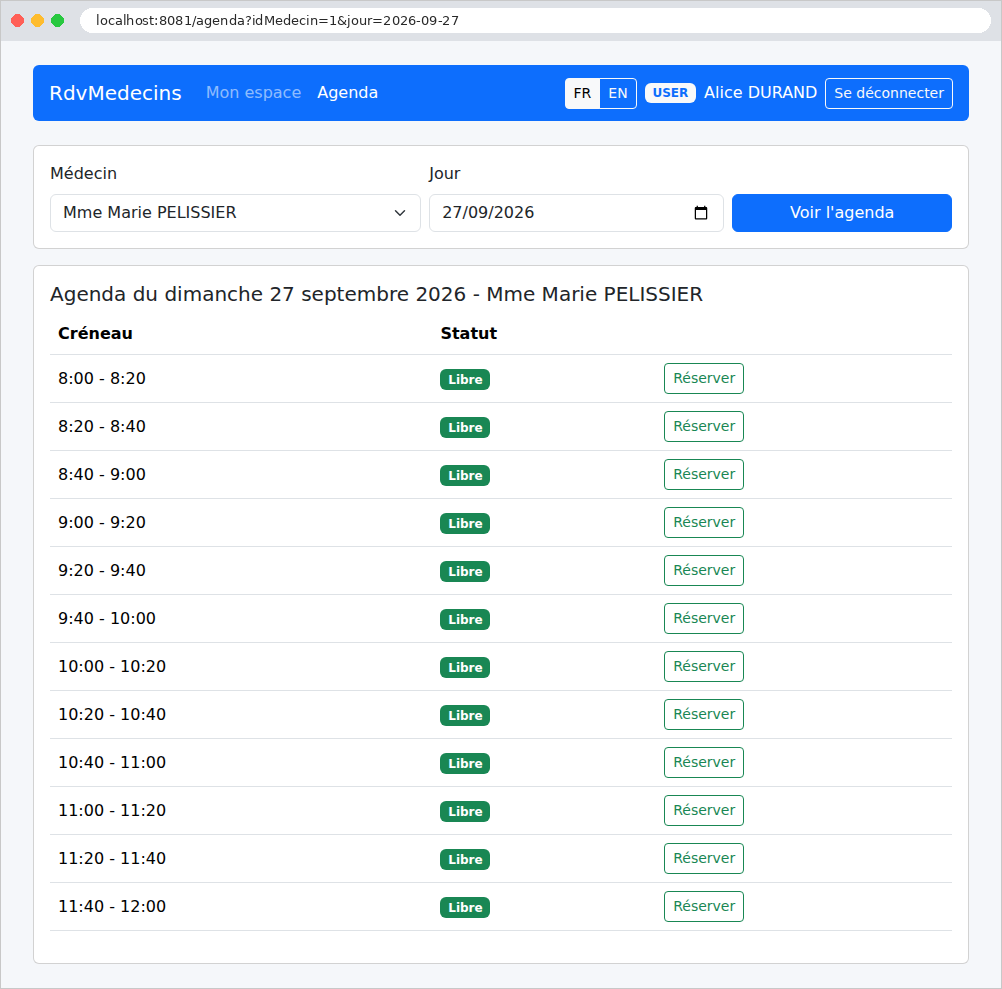This screenshot has width=1002, height=989.
Task: Open the Médecin dropdown
Action: tap(235, 213)
